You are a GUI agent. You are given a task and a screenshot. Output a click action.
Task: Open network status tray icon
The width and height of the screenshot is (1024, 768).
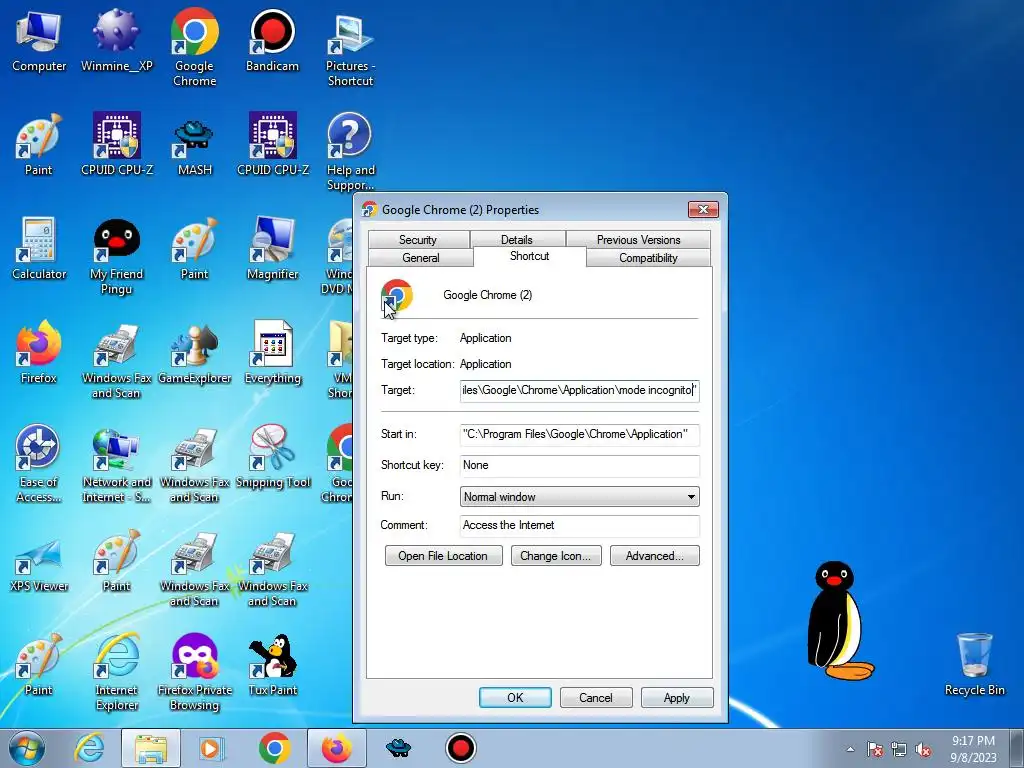[x=899, y=749]
